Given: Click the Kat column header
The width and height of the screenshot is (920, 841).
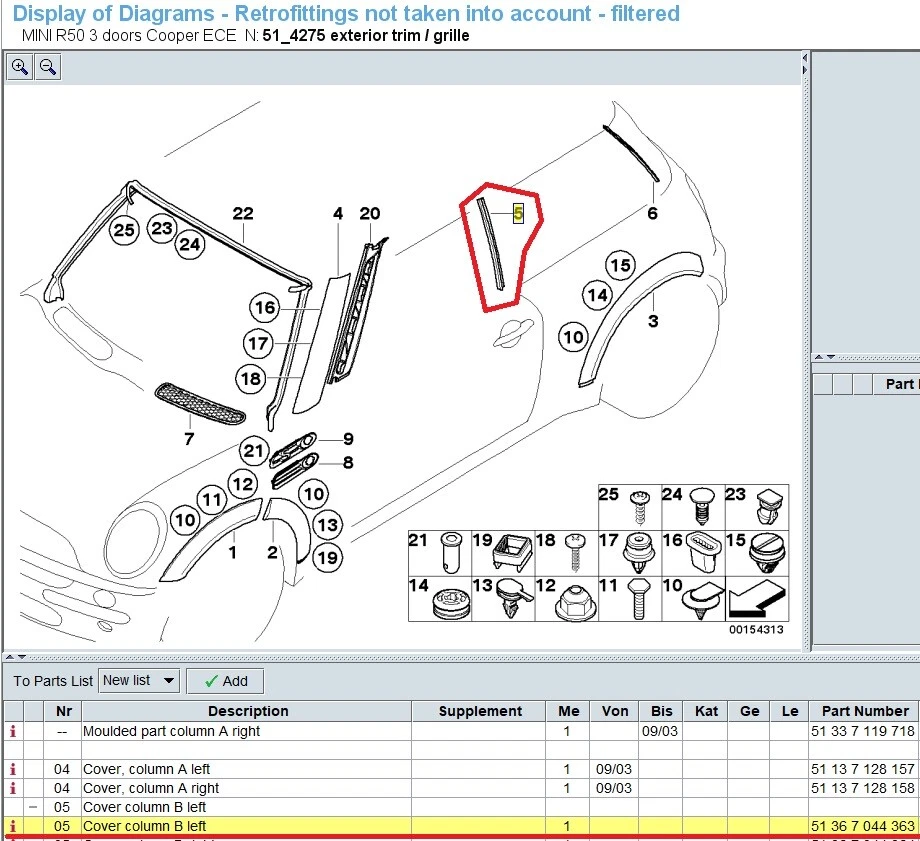Looking at the screenshot, I should point(706,711).
